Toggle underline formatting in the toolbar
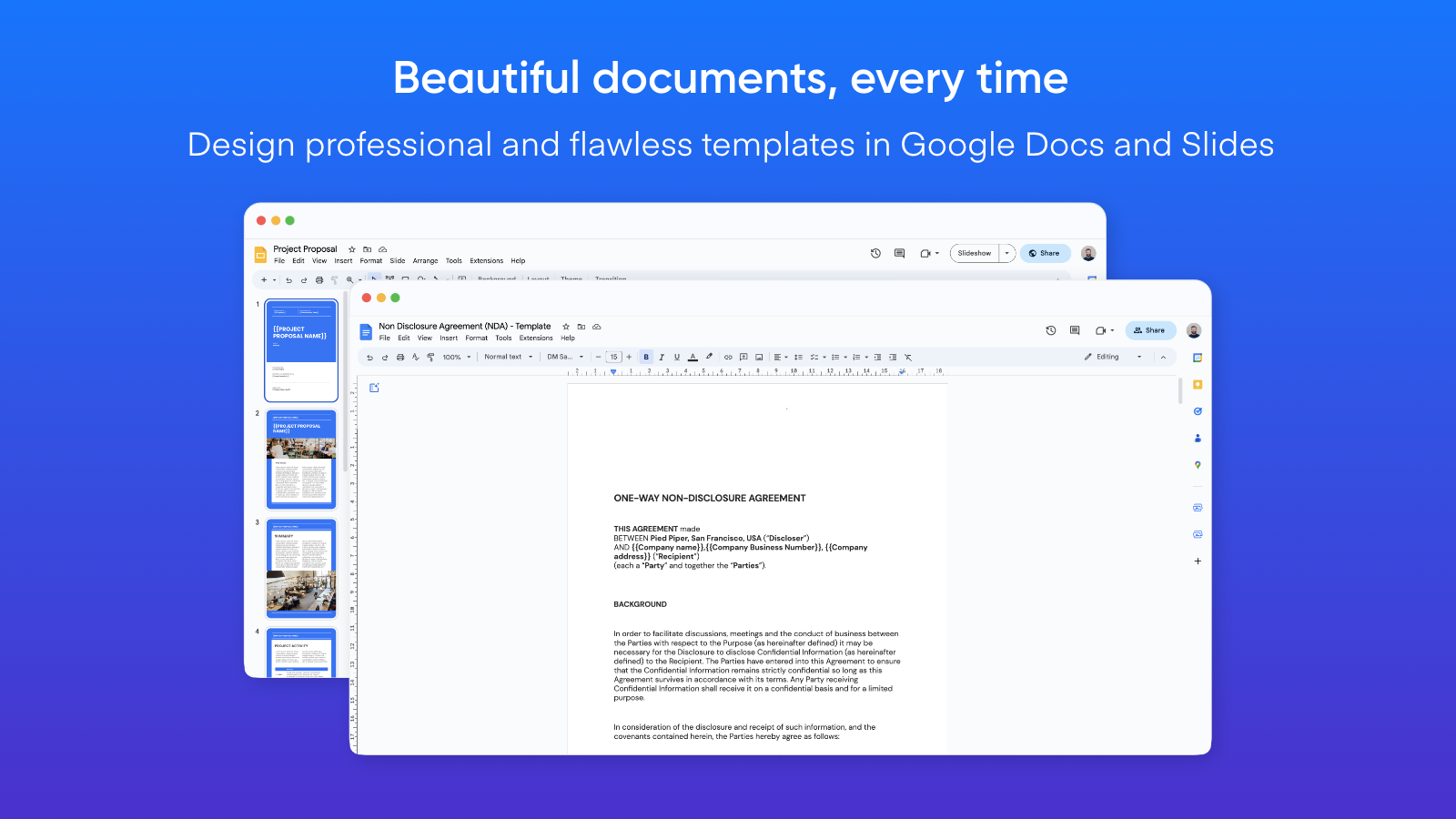Image resolution: width=1456 pixels, height=819 pixels. [677, 357]
